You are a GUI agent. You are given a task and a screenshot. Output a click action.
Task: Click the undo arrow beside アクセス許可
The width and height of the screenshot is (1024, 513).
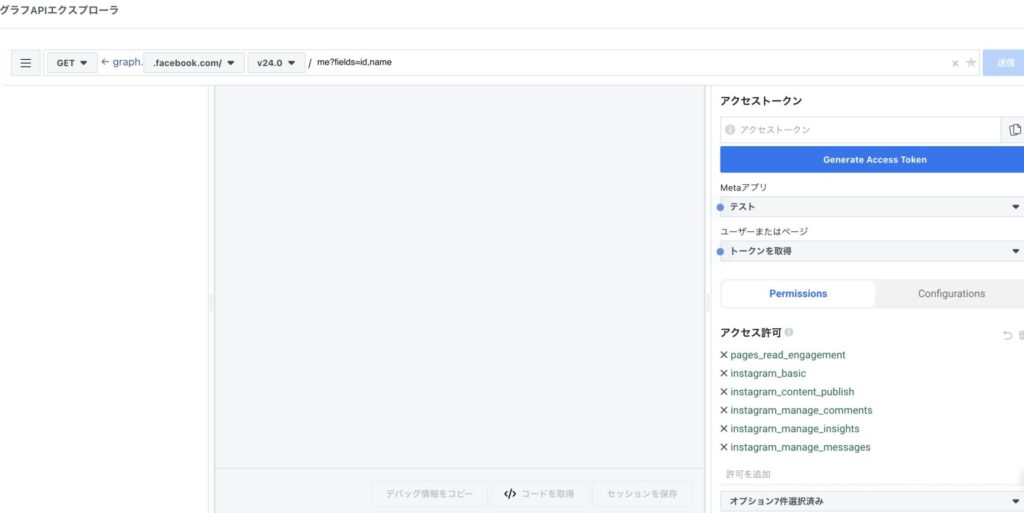1007,335
